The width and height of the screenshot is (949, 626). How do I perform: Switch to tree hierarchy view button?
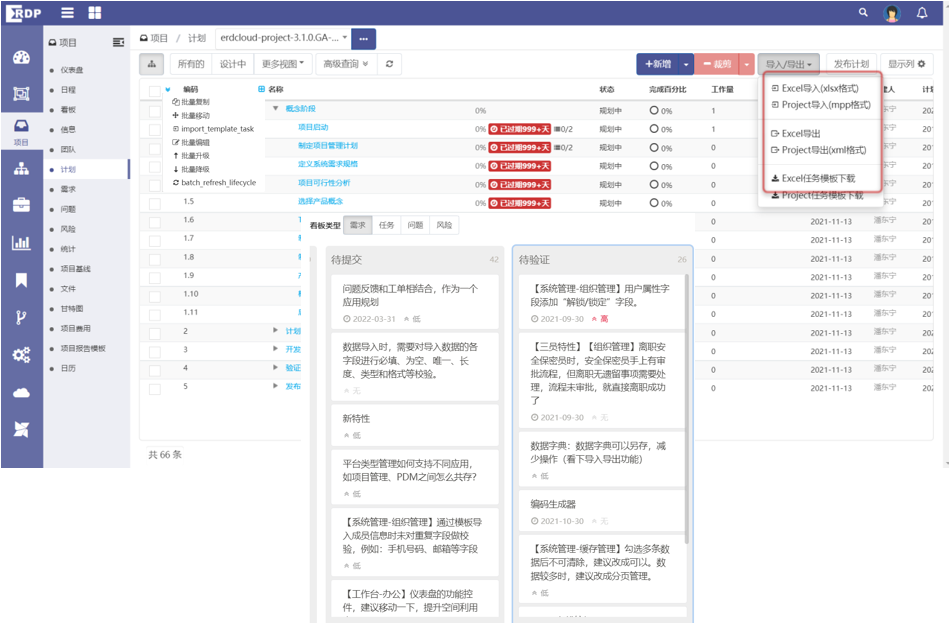coord(152,64)
